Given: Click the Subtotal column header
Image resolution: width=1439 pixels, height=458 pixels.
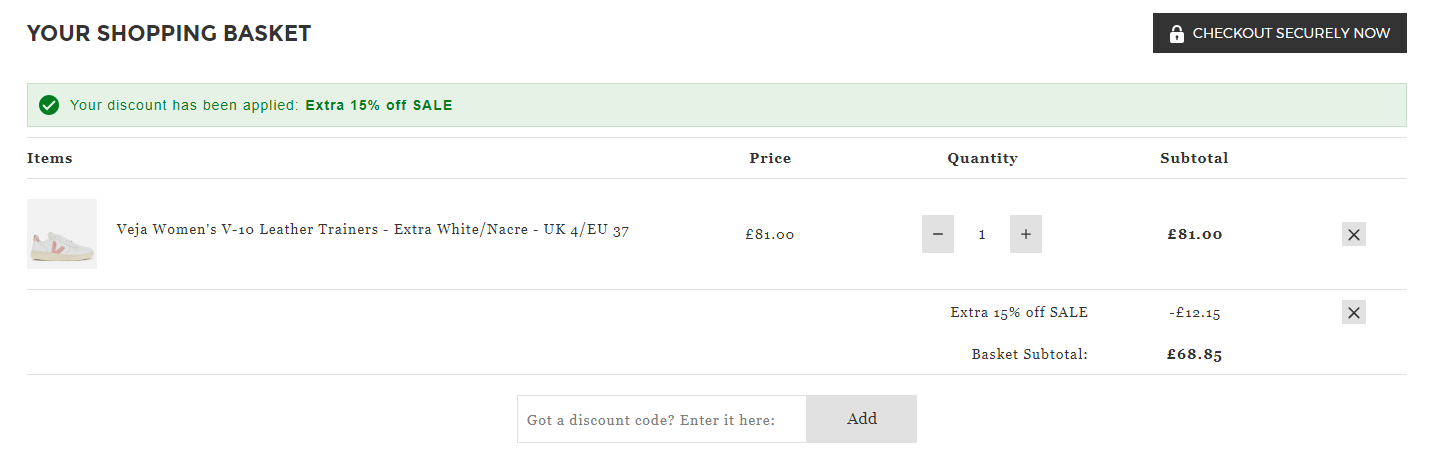Looking at the screenshot, I should point(1194,158).
